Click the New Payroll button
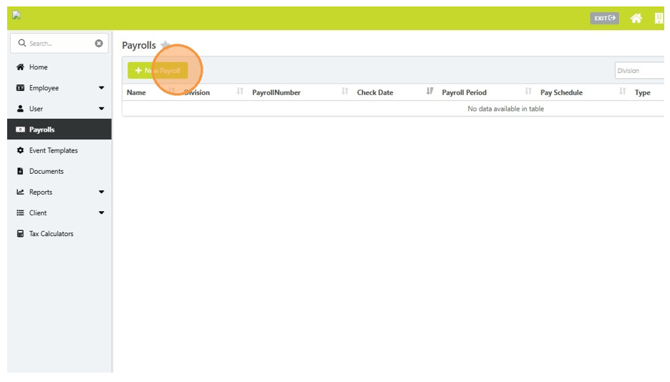The image size is (670, 382). [x=158, y=71]
